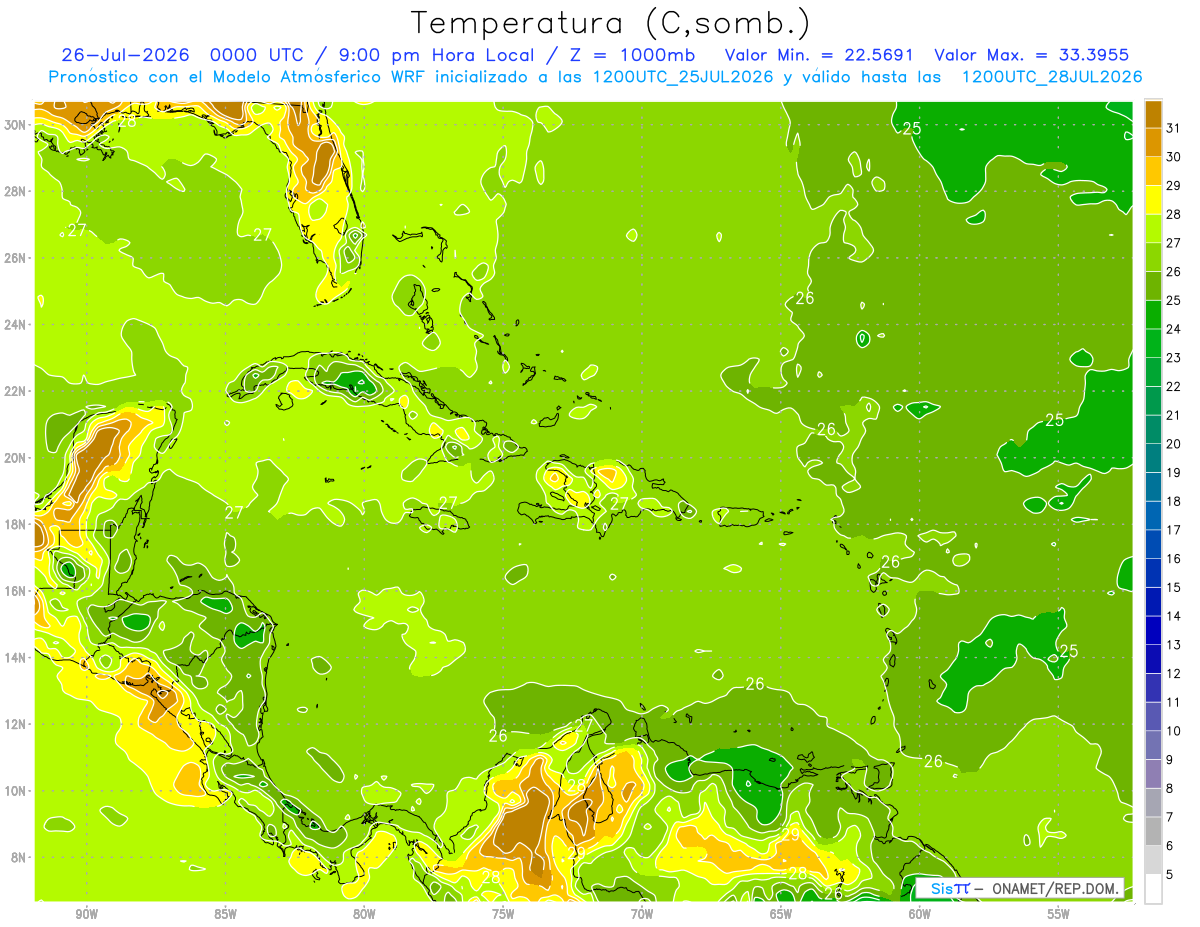The width and height of the screenshot is (1200, 927).
Task: Click the latitude label "30N"
Action: (x=16, y=124)
